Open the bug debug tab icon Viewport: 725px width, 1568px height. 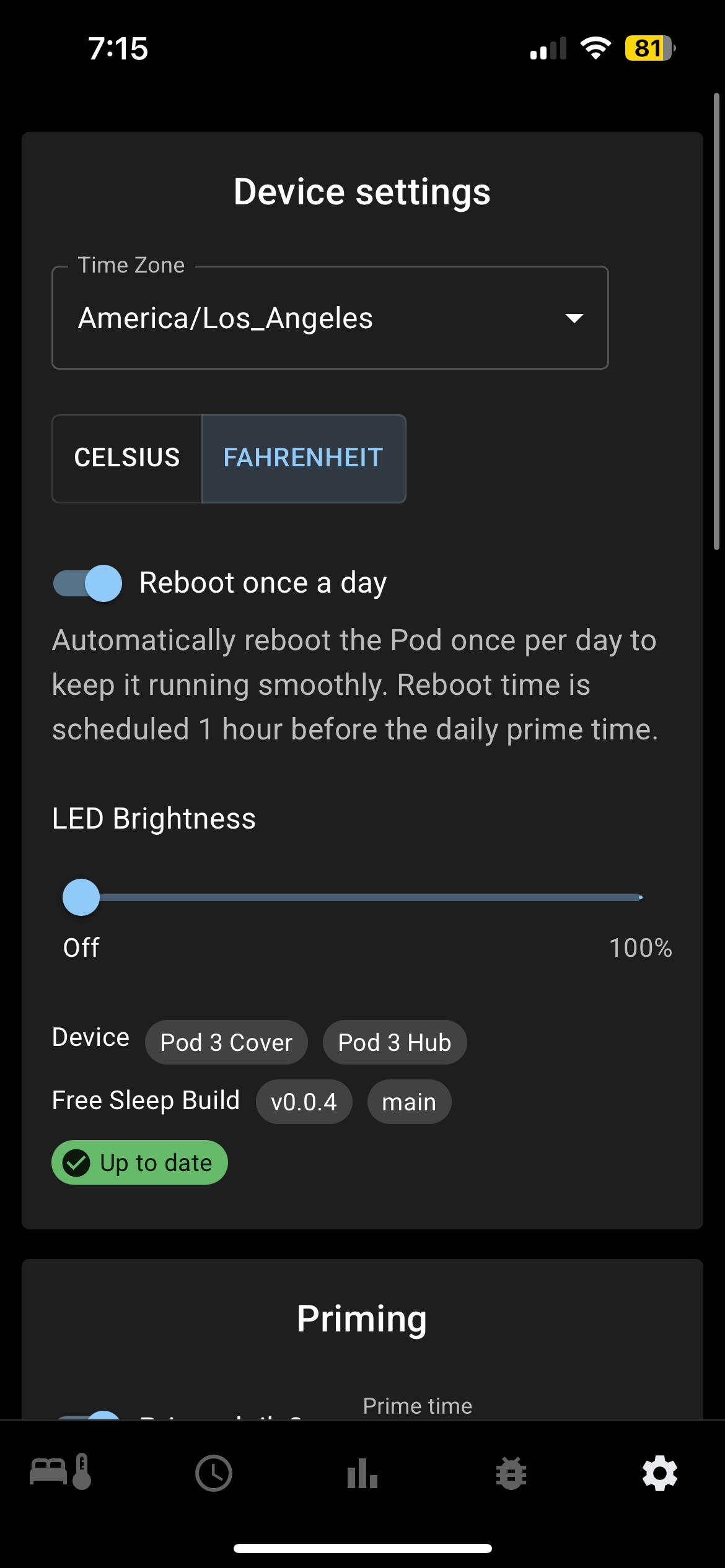coord(511,1473)
